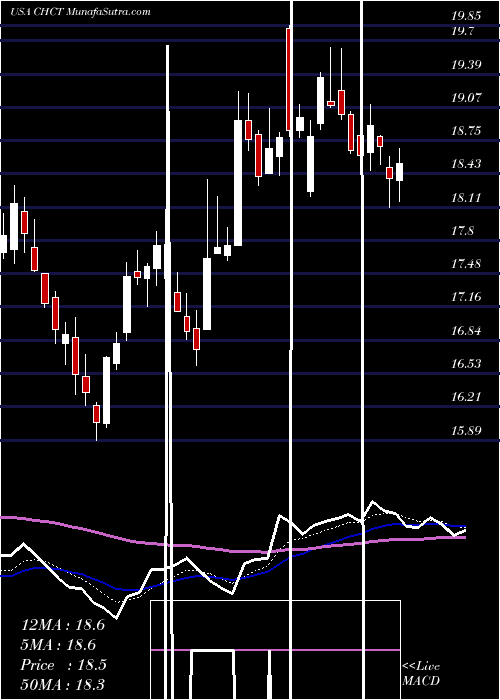This screenshot has width=500, height=700.
Task: Click the '5MA : 18.6' legend entry
Action: (x=58, y=645)
